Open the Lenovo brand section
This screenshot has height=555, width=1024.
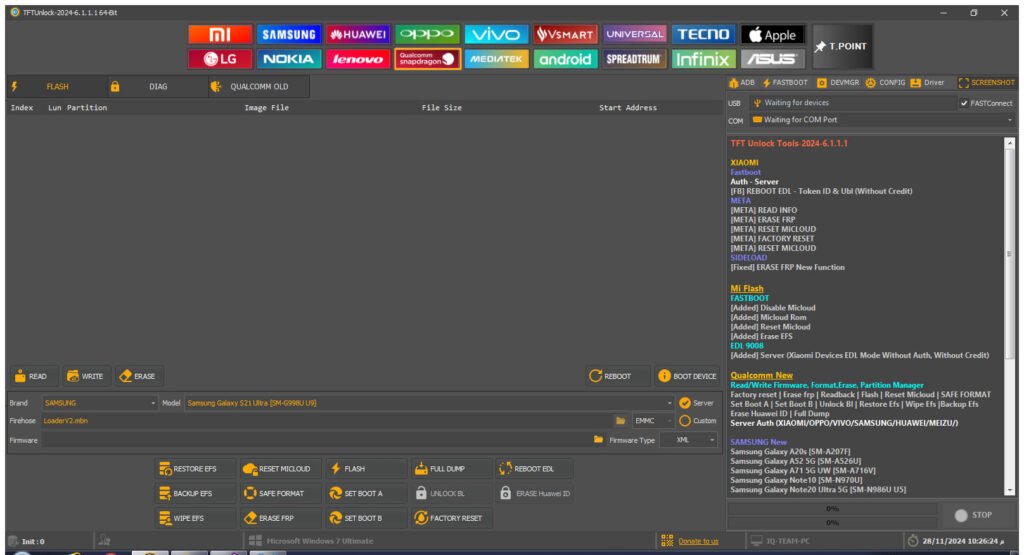[x=358, y=59]
